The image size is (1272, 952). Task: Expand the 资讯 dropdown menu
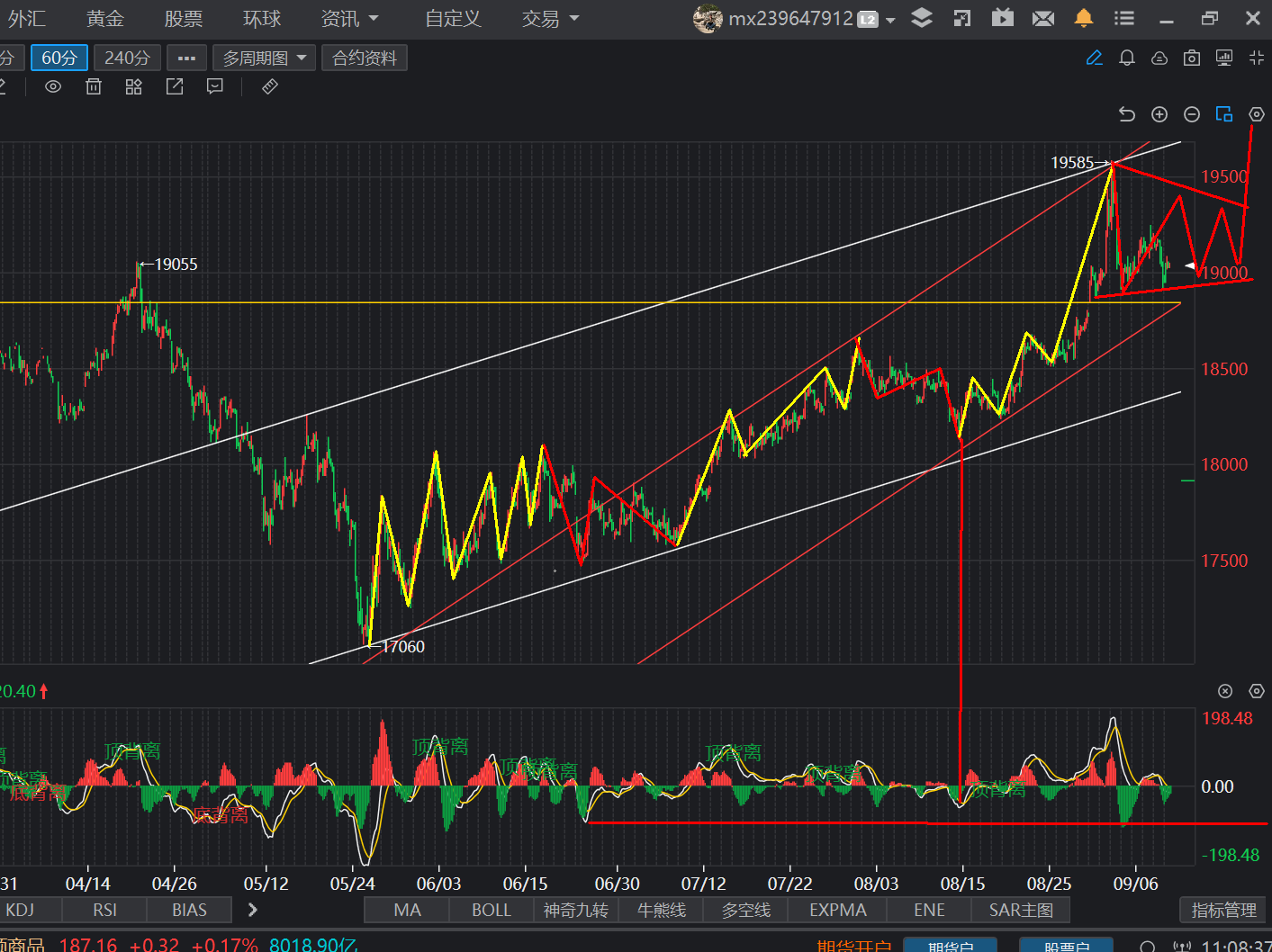point(350,19)
